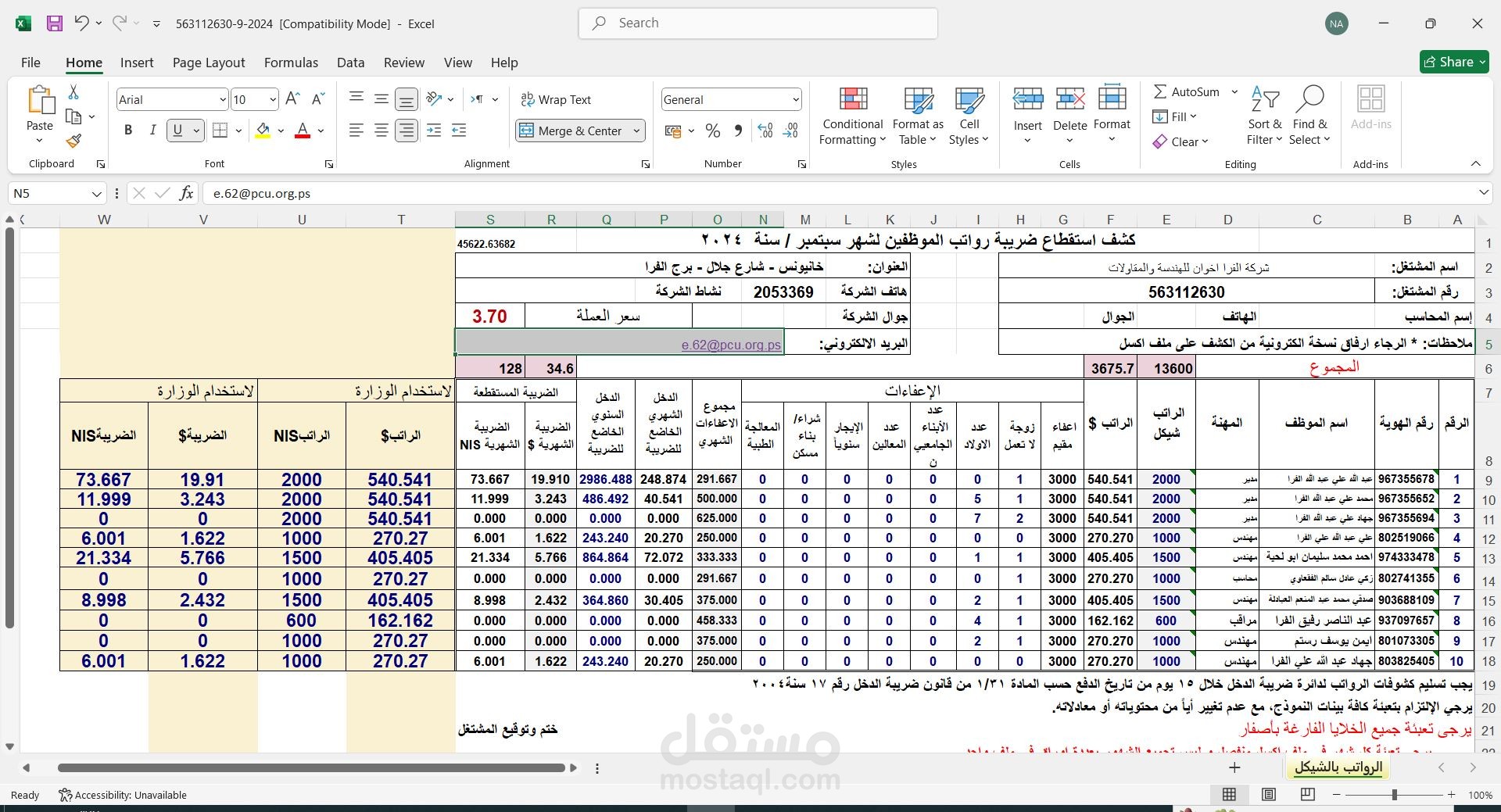Click Increase Decimal icon

[x=765, y=131]
